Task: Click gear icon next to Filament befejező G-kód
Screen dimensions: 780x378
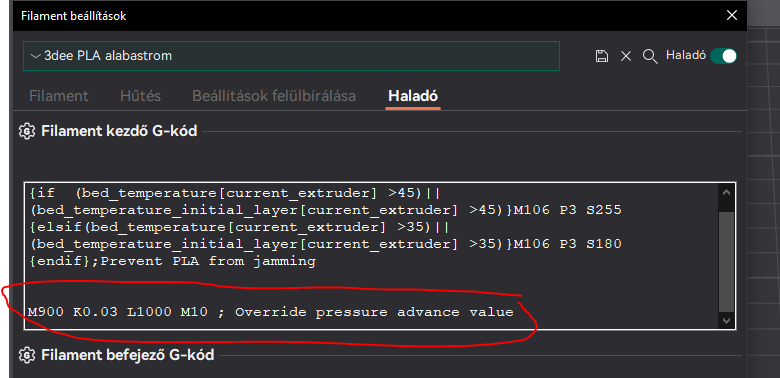Action: pos(26,355)
